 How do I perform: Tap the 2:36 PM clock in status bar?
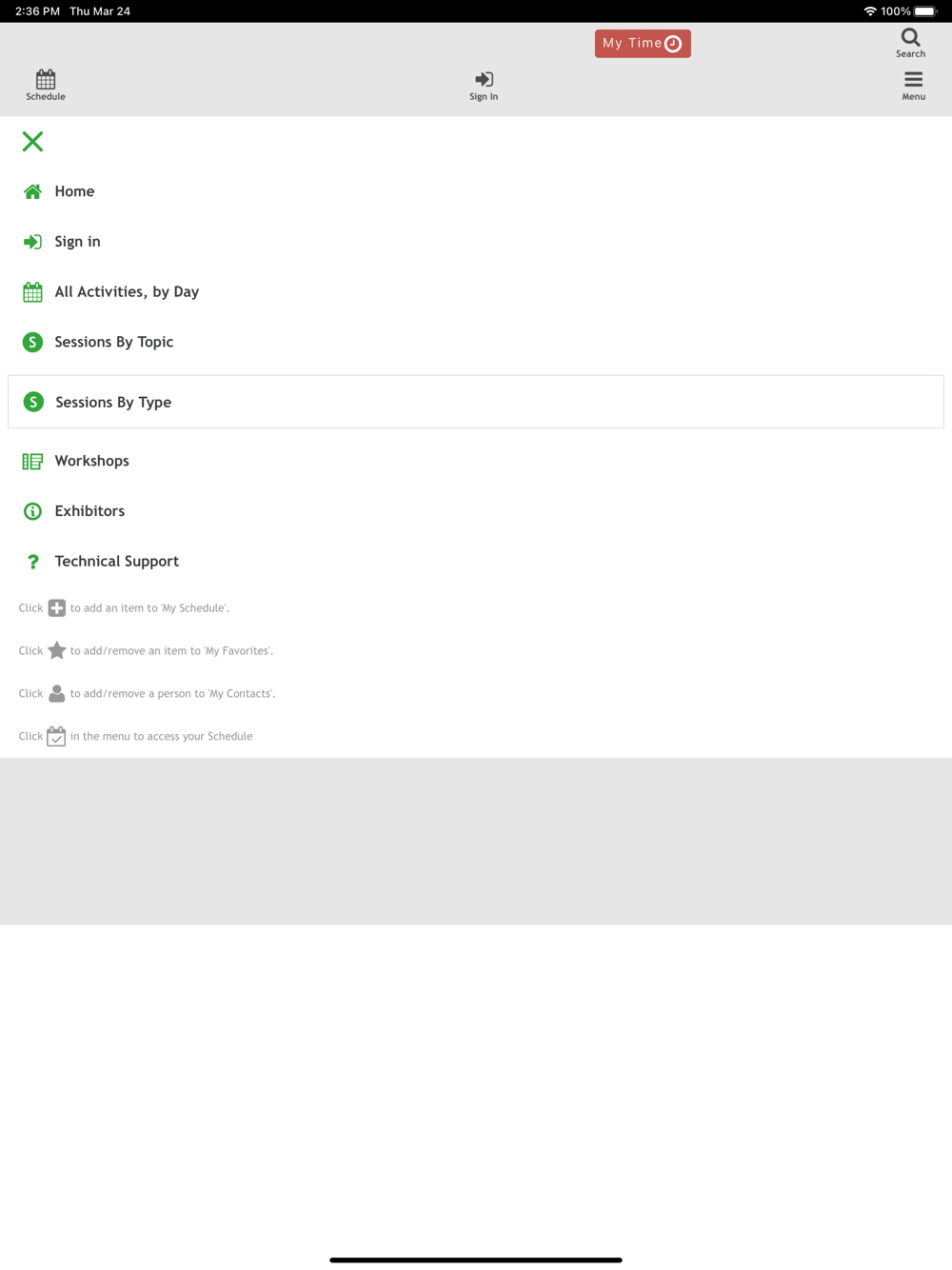coord(37,11)
